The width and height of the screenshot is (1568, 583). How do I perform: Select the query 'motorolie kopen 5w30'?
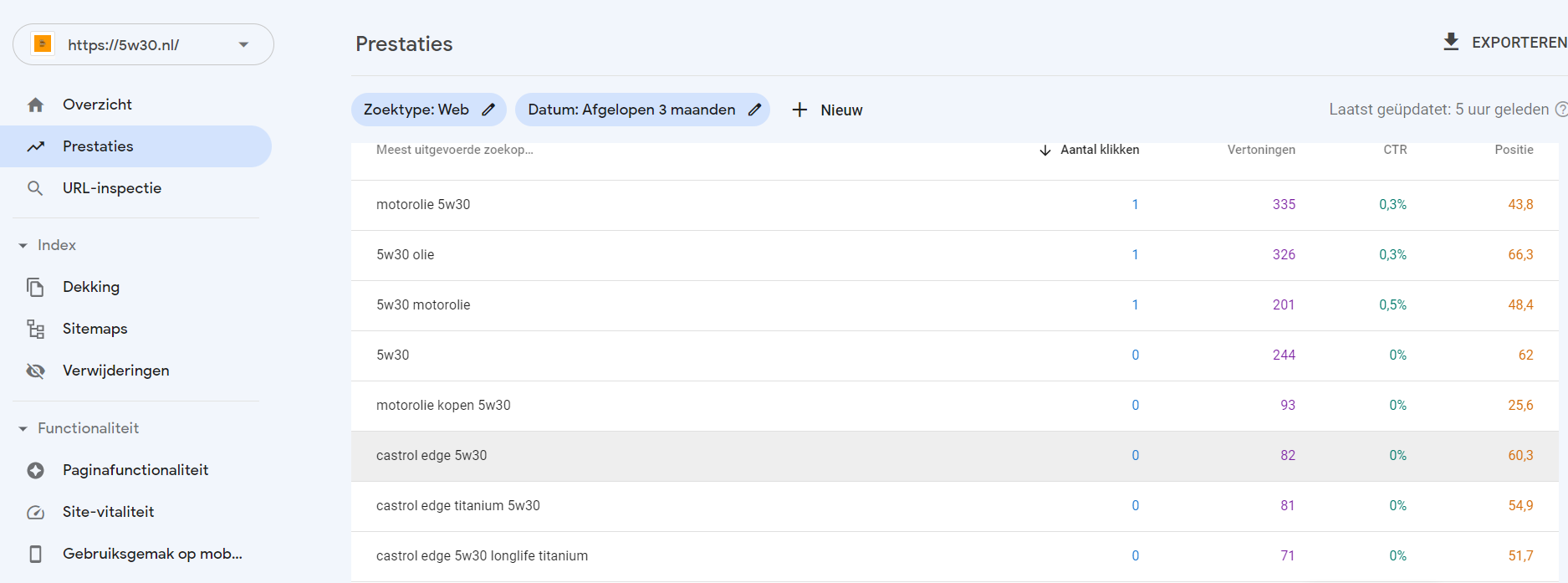443,406
